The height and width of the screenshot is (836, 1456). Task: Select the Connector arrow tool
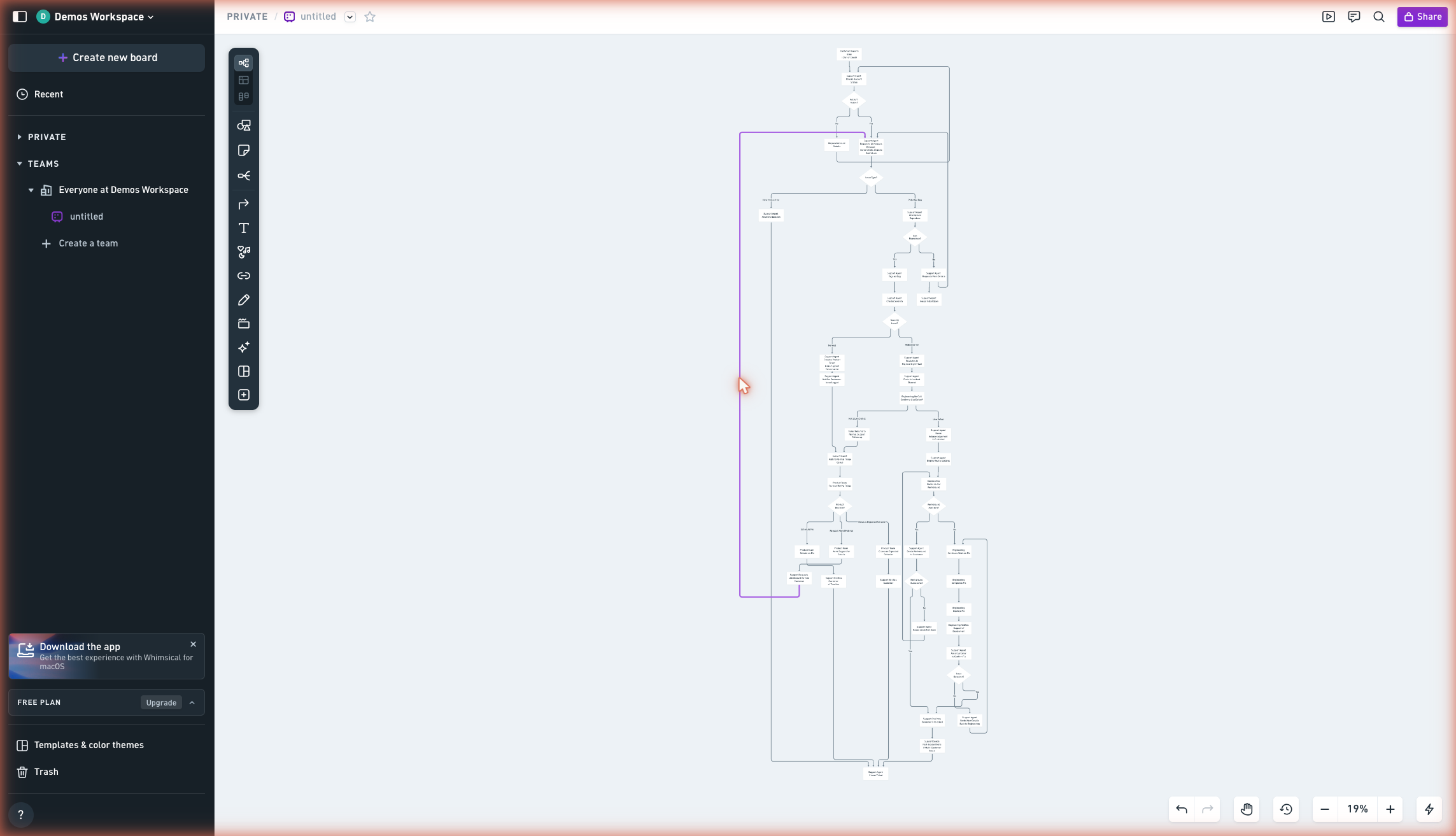pos(244,204)
